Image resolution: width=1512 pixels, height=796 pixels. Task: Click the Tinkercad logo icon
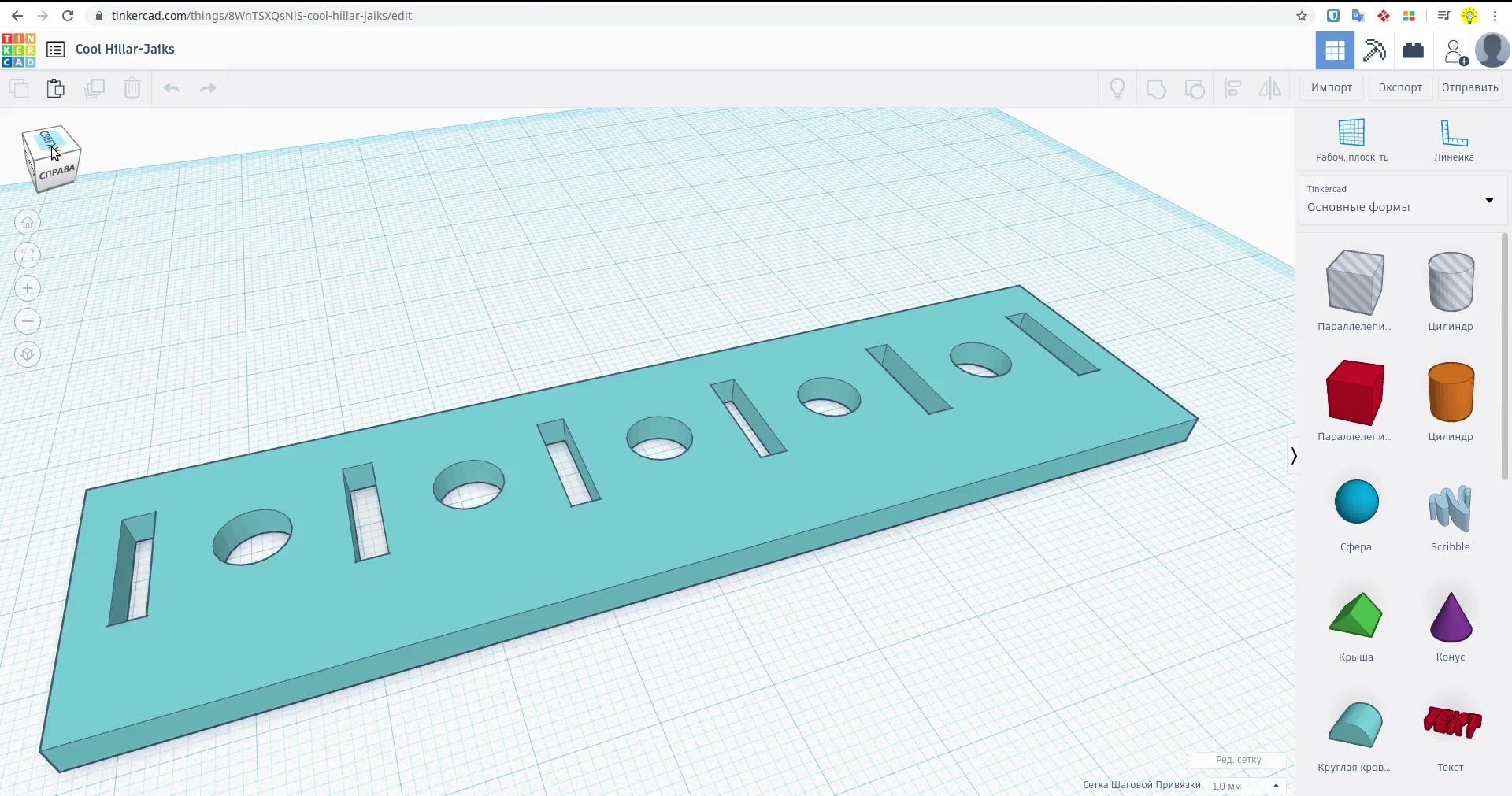[x=19, y=50]
